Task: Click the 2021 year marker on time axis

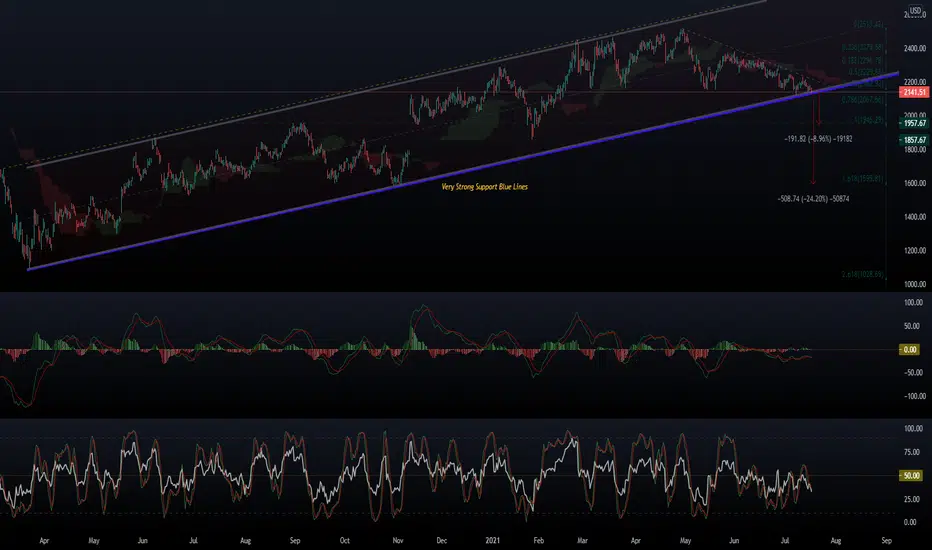Action: click(x=492, y=540)
